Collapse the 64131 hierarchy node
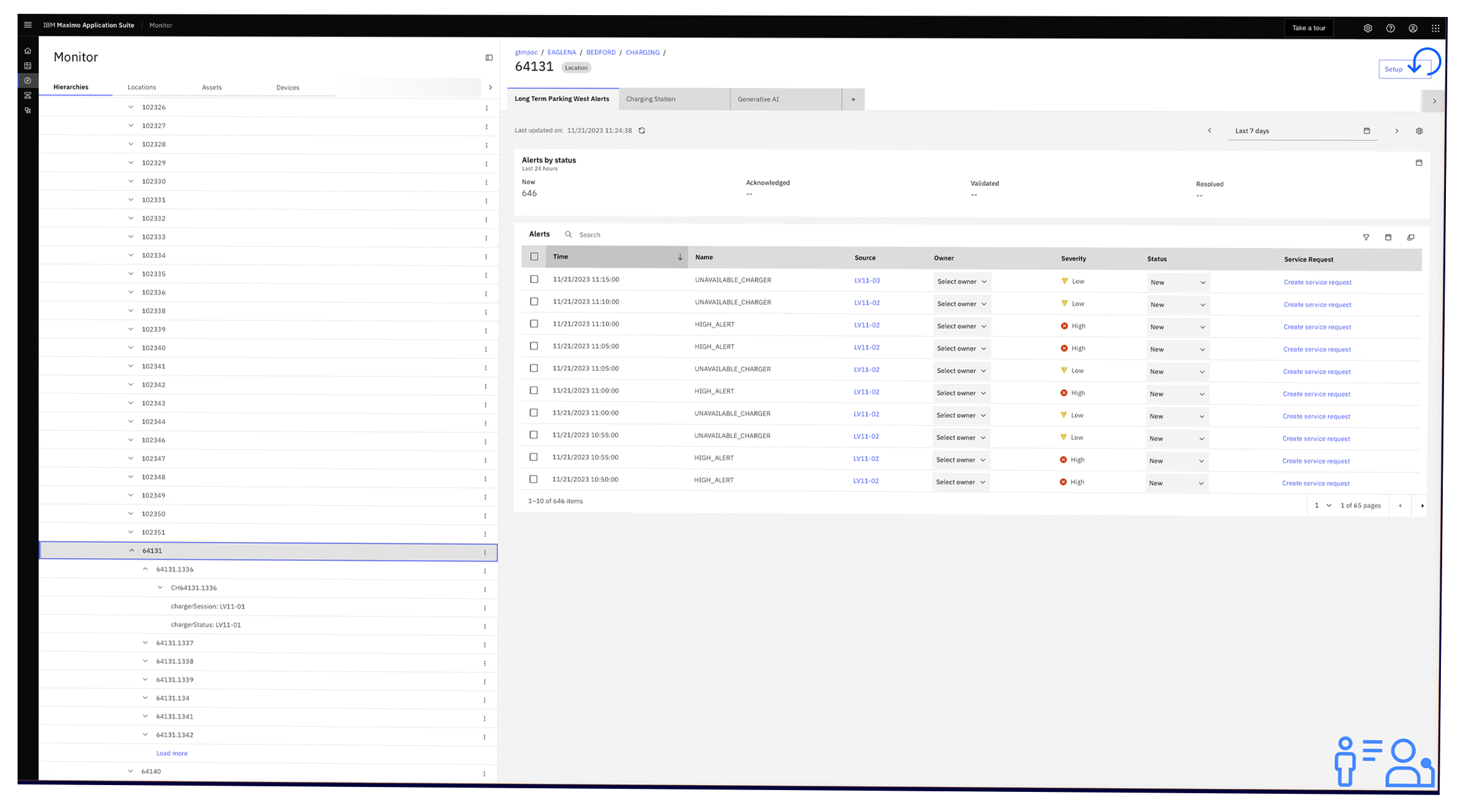 131,551
